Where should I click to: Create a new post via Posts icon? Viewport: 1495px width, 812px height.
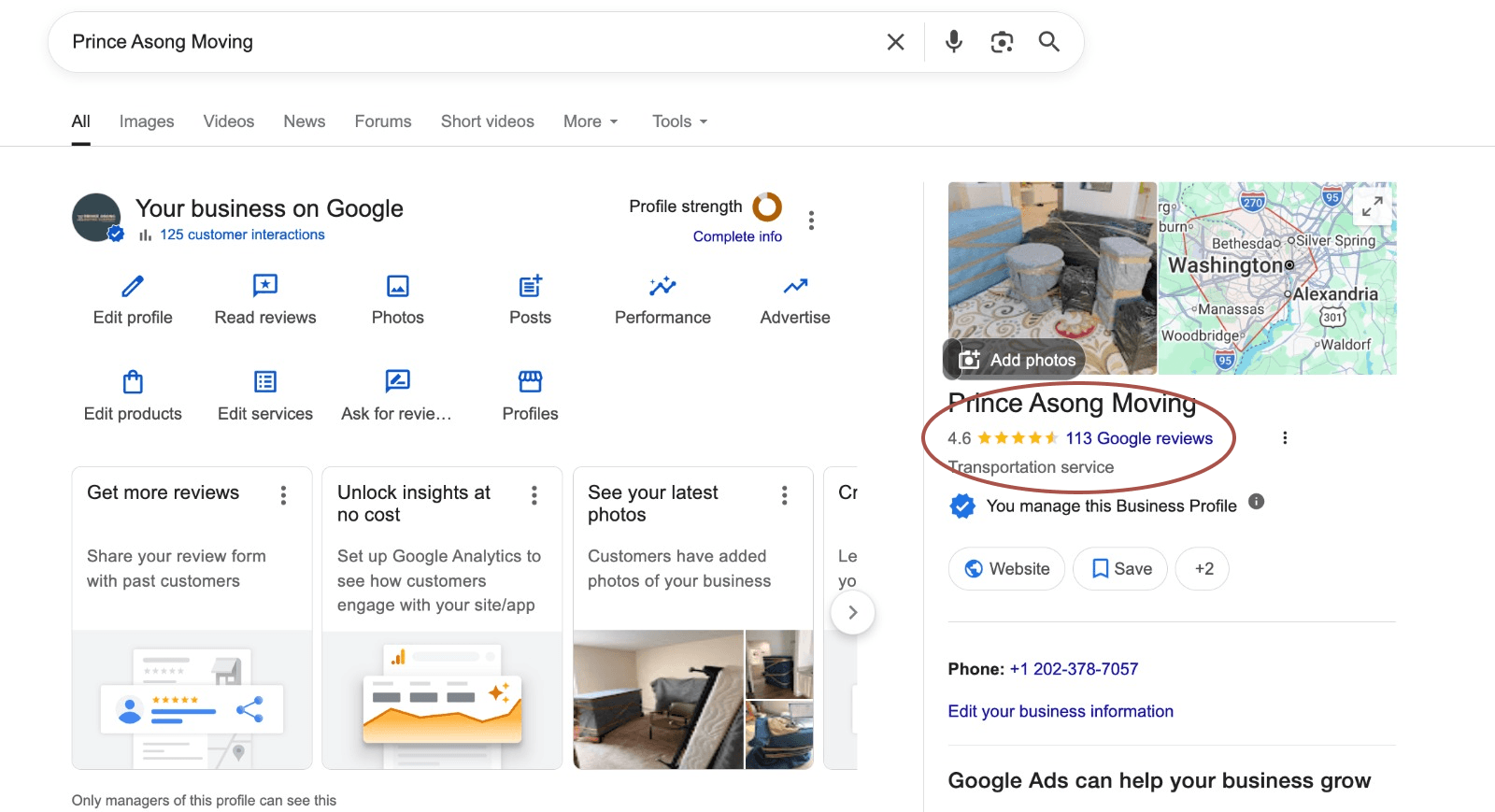531,286
